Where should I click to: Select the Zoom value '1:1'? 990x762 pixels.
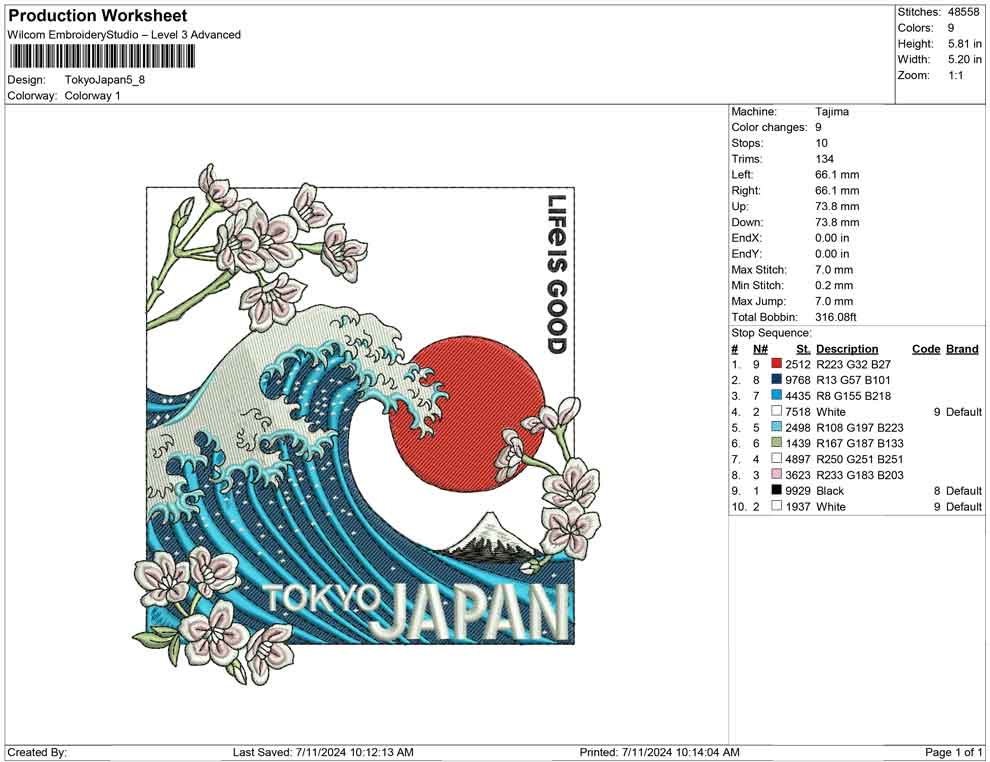click(955, 75)
